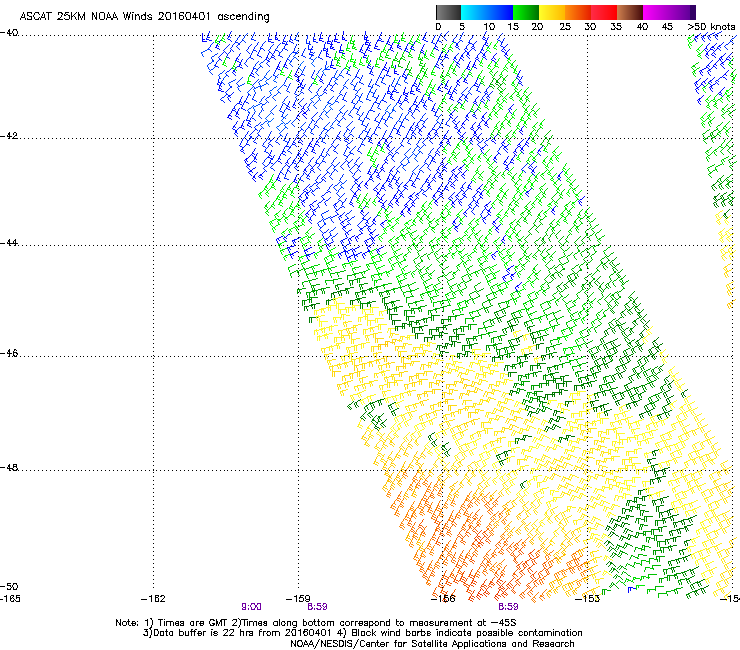The width and height of the screenshot is (740, 650).
Task: Click the cyan-blue 5-15 knots color bar
Action: click(x=487, y=12)
